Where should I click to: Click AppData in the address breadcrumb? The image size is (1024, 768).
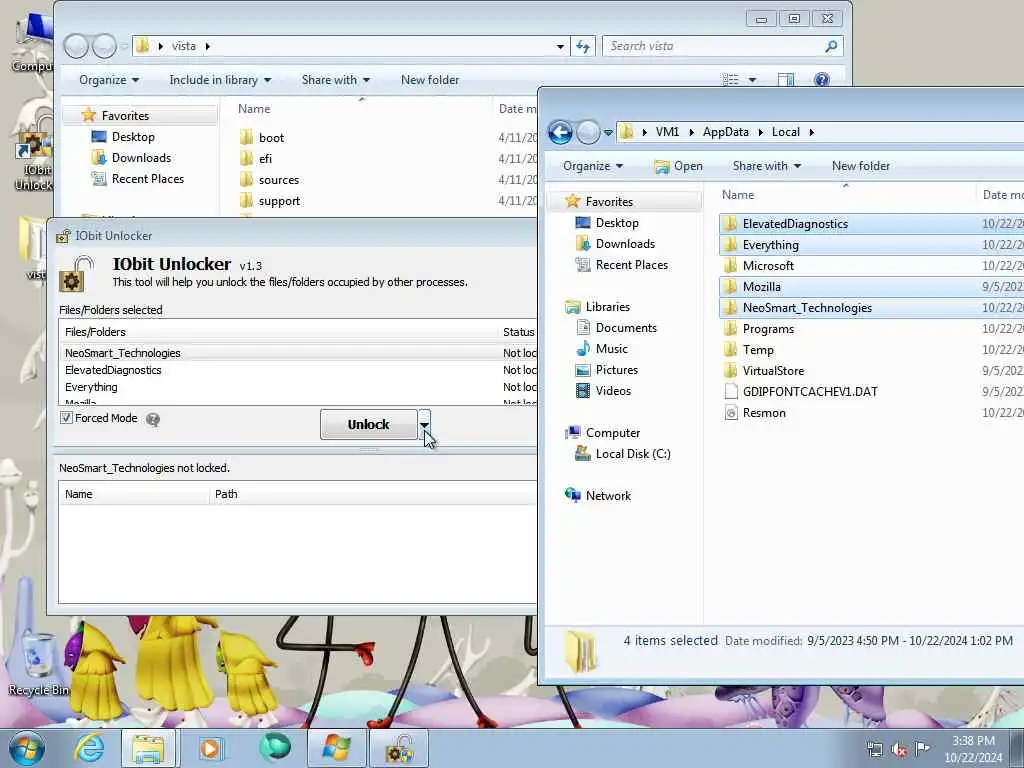tap(726, 132)
